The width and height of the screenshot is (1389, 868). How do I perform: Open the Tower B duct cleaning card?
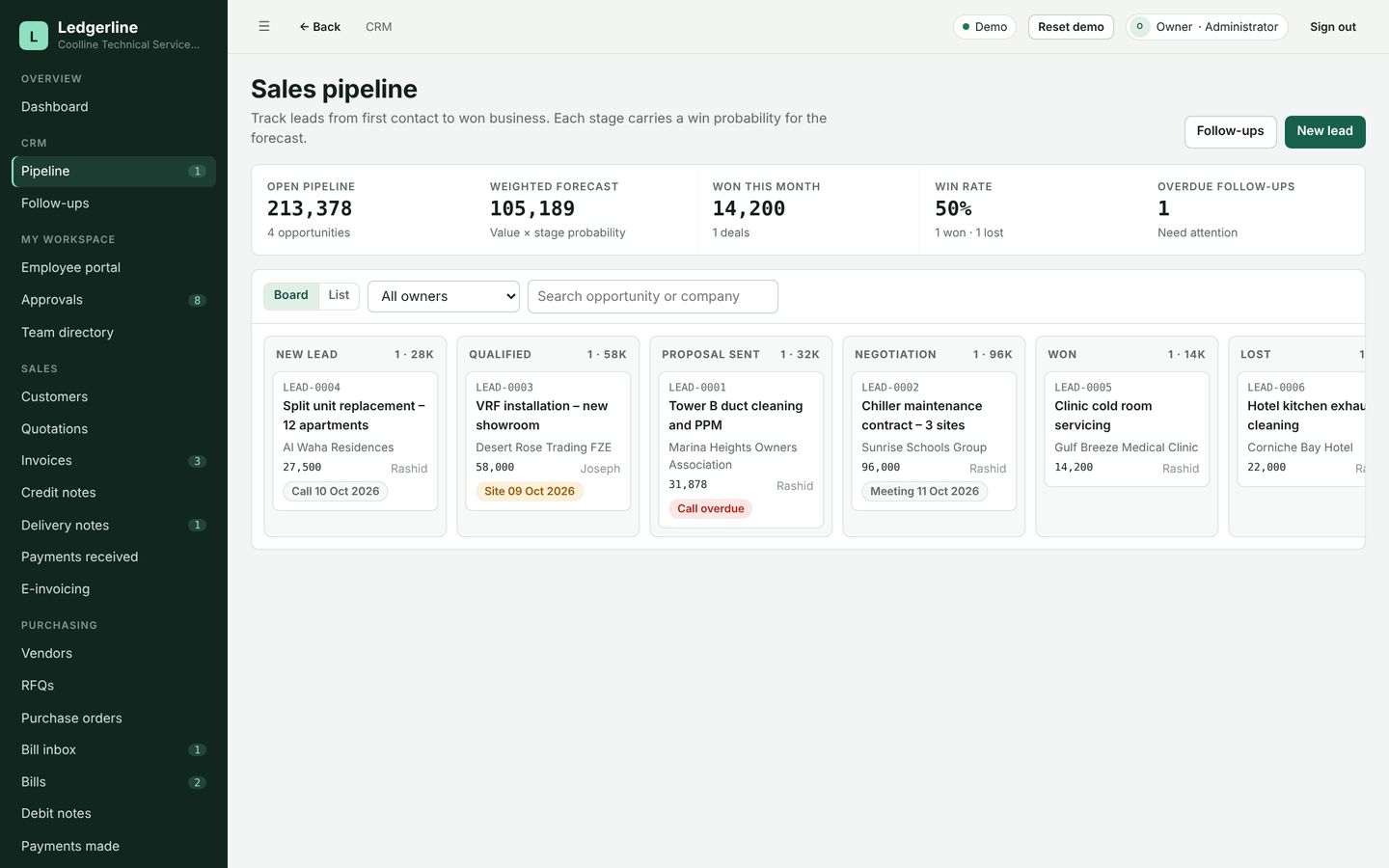pos(741,449)
